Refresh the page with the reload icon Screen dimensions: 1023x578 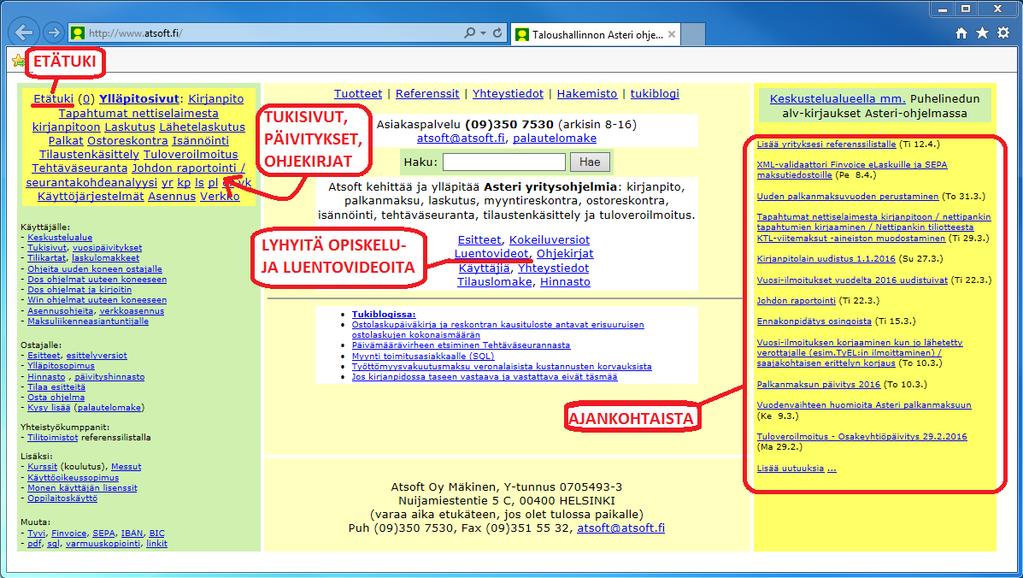[x=497, y=33]
